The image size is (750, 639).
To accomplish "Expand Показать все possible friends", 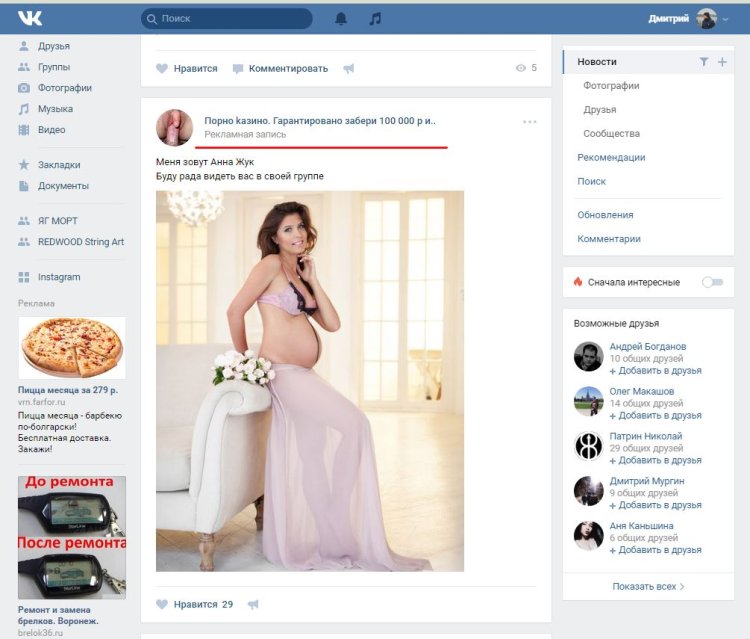I will (x=648, y=586).
